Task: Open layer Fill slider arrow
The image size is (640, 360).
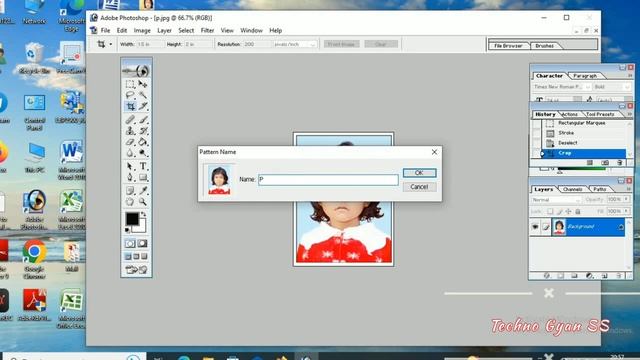Action: 626,211
